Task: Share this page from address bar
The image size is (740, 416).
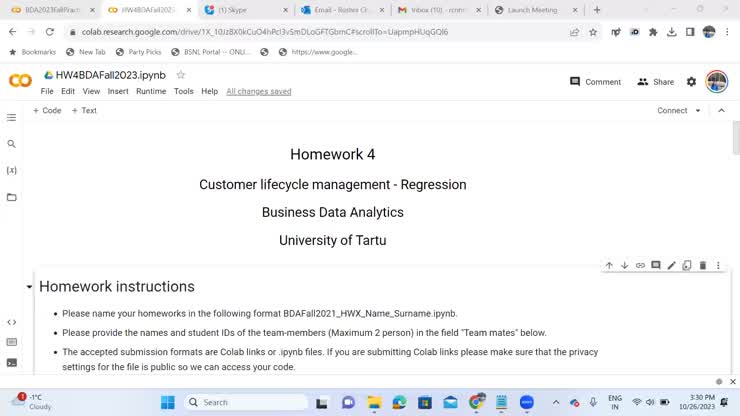Action: 574,32
